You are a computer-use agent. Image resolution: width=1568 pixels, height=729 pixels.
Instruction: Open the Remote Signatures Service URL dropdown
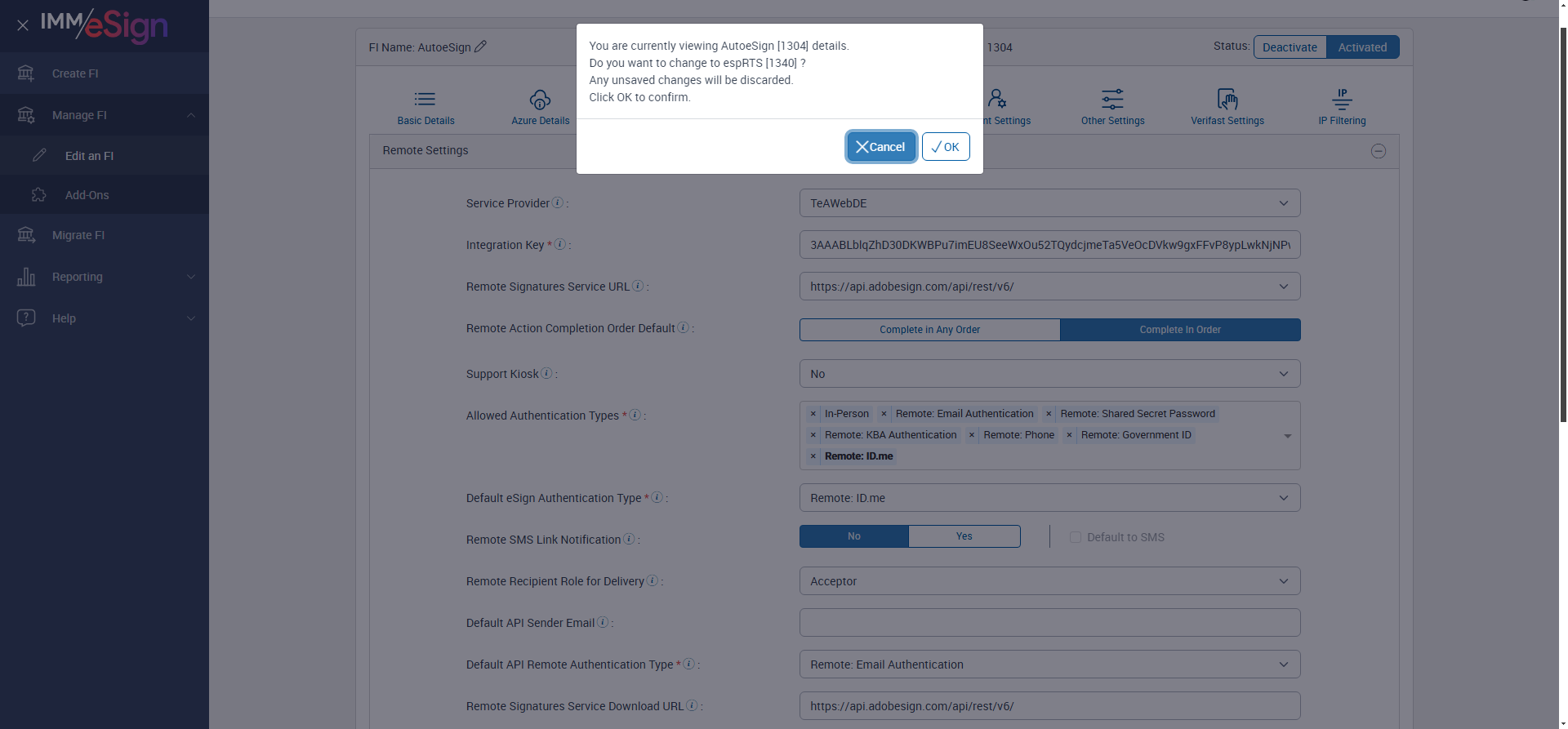point(1049,287)
